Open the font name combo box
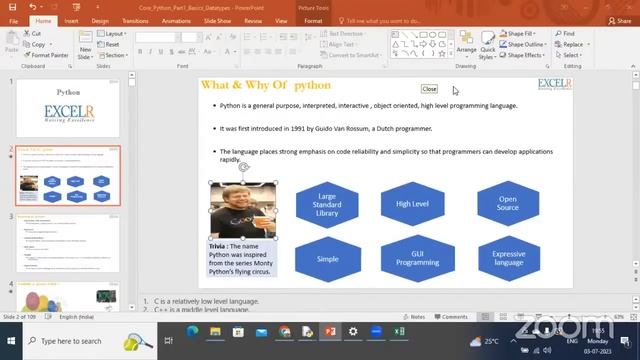640x360 pixels. point(158,37)
